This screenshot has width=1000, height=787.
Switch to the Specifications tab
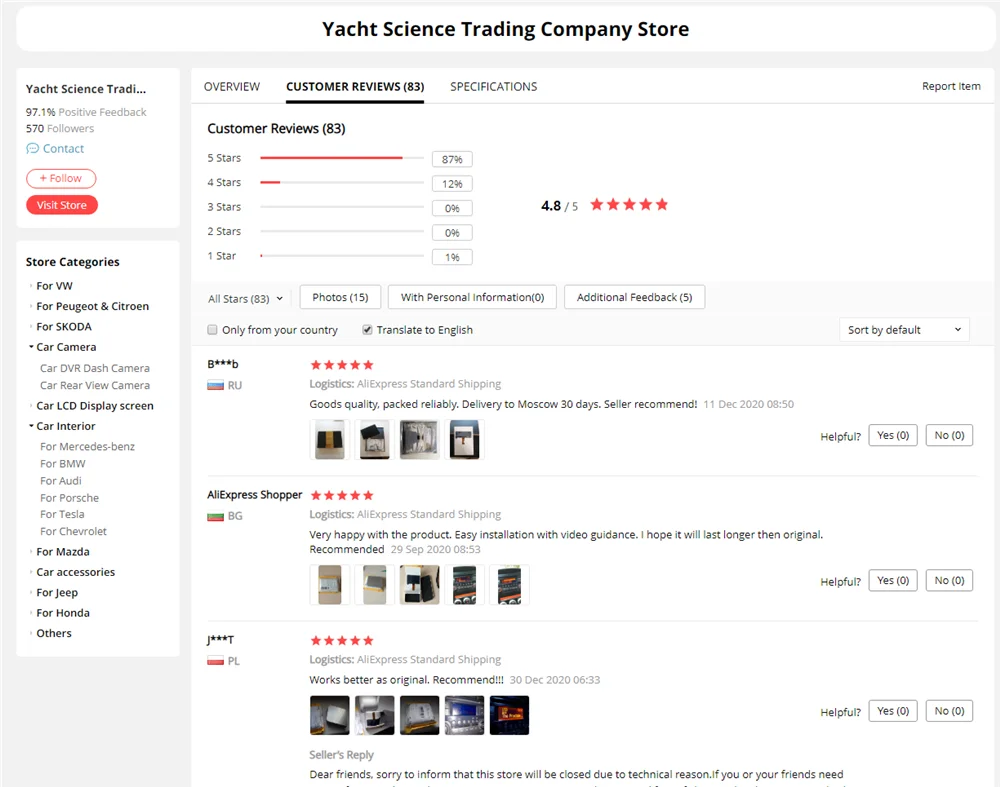point(493,87)
